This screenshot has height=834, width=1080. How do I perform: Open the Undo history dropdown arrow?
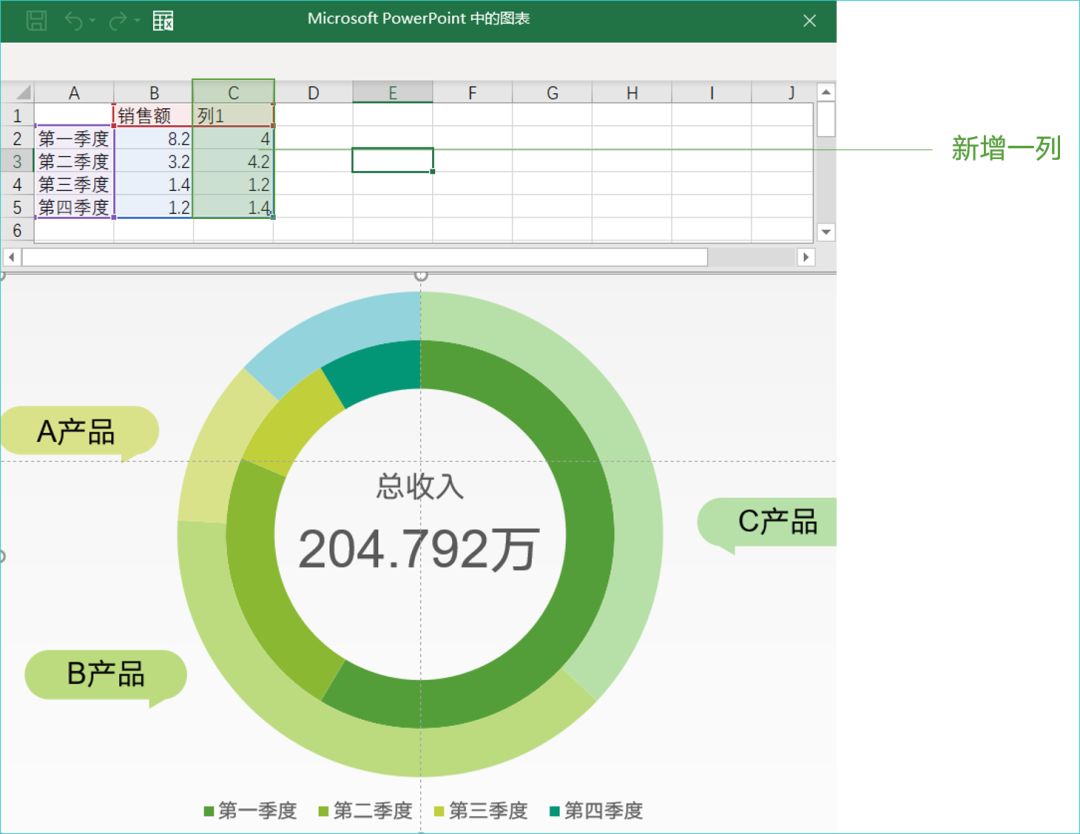92,21
